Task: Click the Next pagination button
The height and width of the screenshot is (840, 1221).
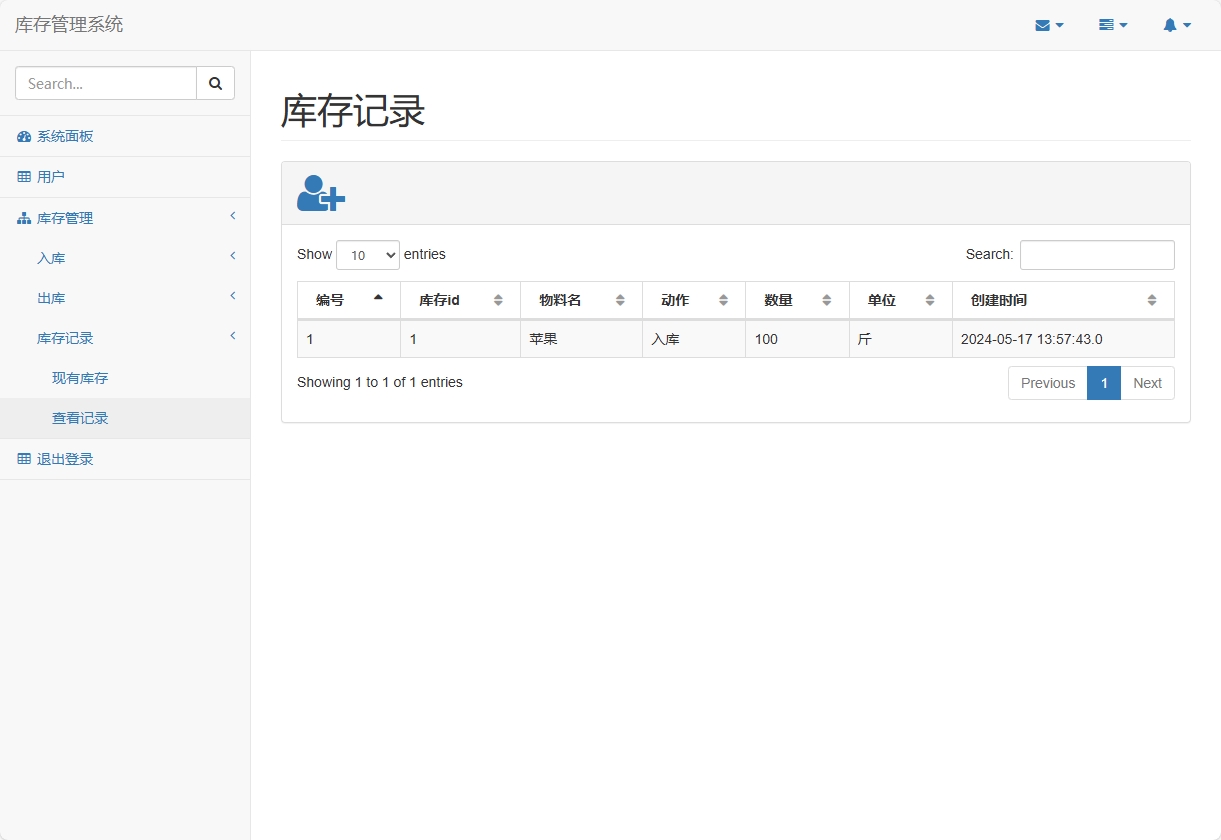Action: pos(1147,383)
